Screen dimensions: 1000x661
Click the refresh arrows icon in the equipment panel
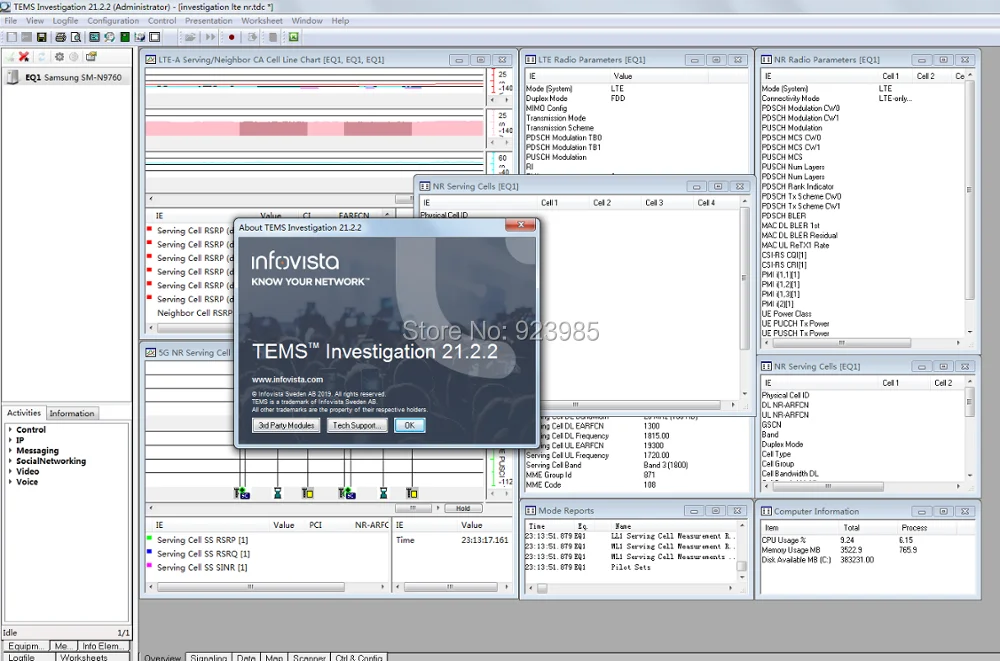[x=41, y=56]
